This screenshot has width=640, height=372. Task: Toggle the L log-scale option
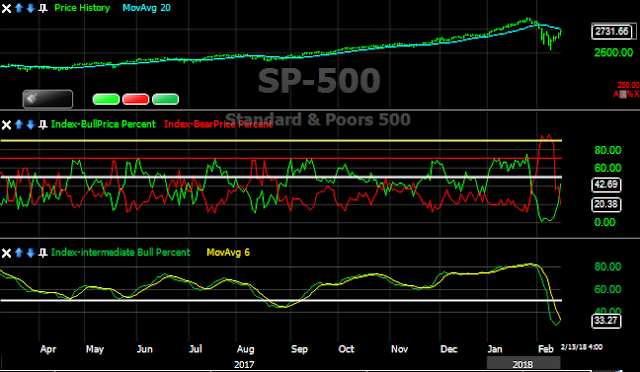pyautogui.click(x=623, y=94)
